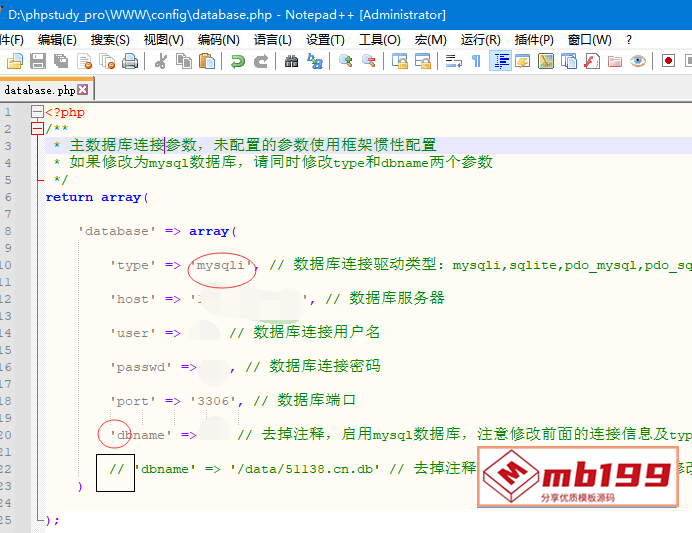Select the database.php file tab
This screenshot has height=533, width=692.
[39, 90]
